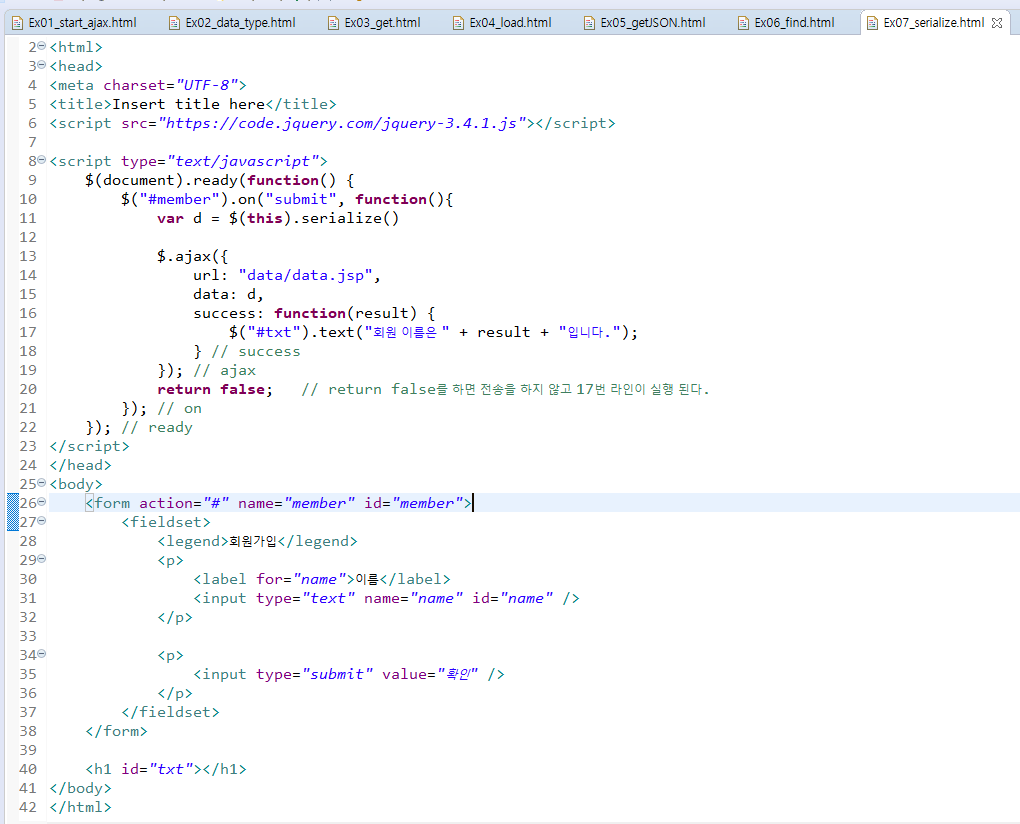Activate the Ex07_serialize.html tab
Viewport: 1020px width, 824px height.
(x=933, y=23)
